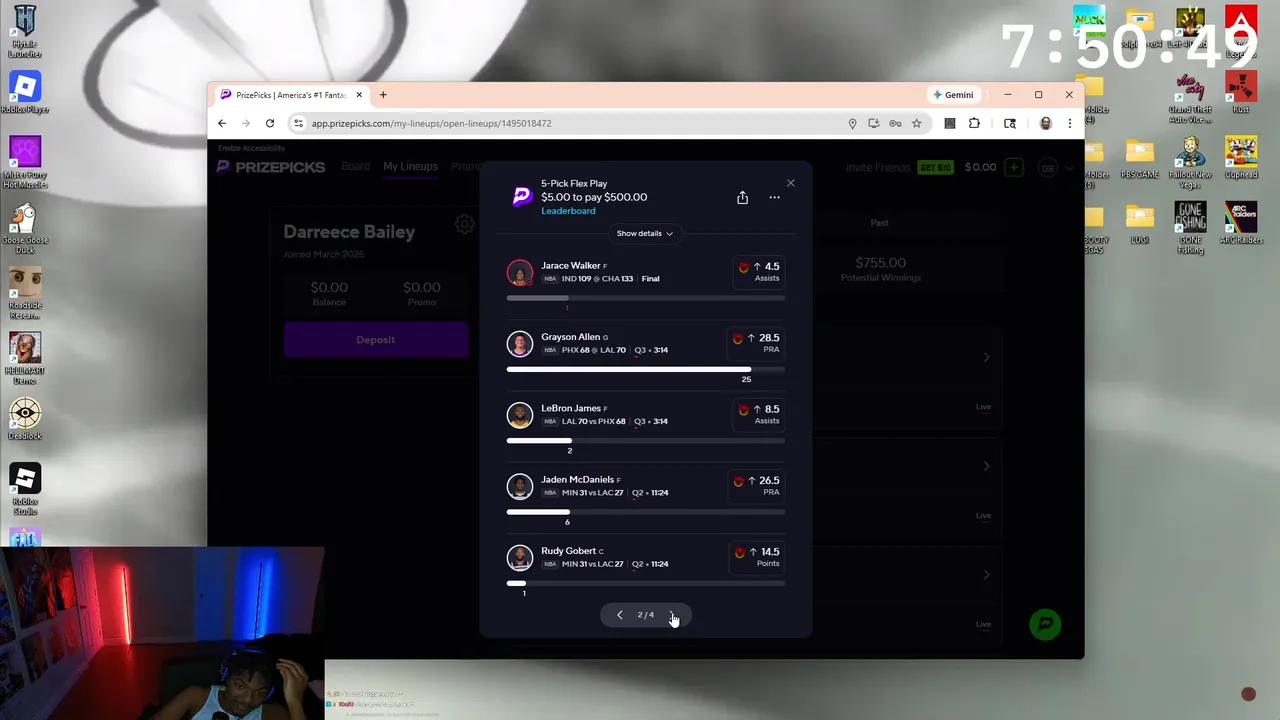Image resolution: width=1280 pixels, height=720 pixels.
Task: Open Grand Theft Auto Vice City icon
Action: [1190, 97]
